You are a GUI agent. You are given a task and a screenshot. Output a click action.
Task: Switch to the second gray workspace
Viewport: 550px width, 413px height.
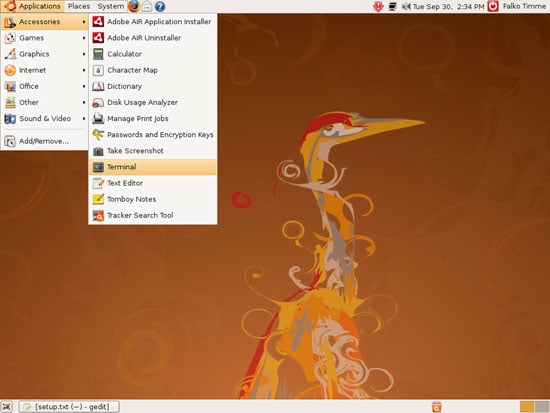coord(542,407)
